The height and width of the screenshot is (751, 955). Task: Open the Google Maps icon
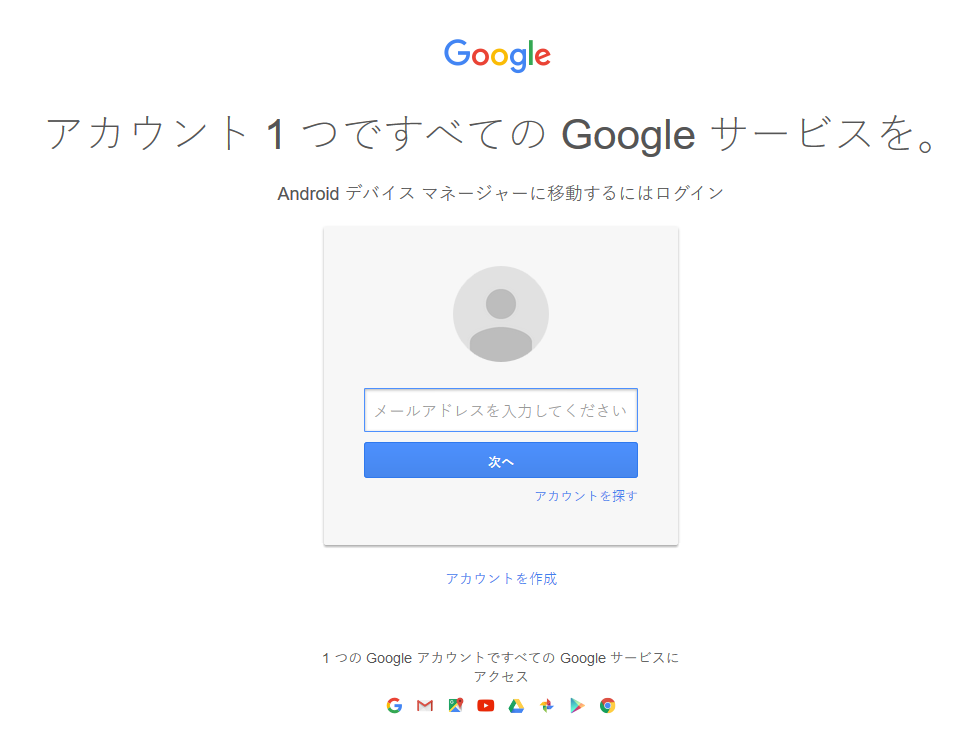[454, 705]
